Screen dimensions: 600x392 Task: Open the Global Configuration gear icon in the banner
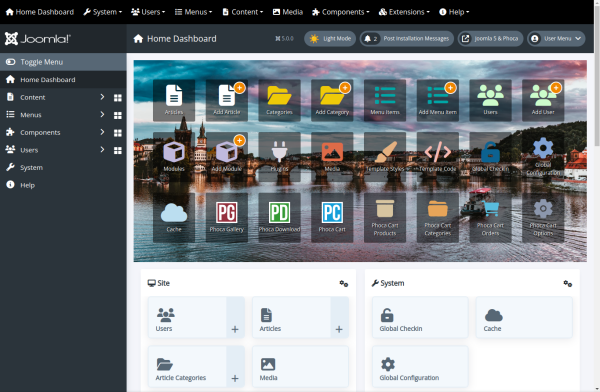click(x=543, y=157)
